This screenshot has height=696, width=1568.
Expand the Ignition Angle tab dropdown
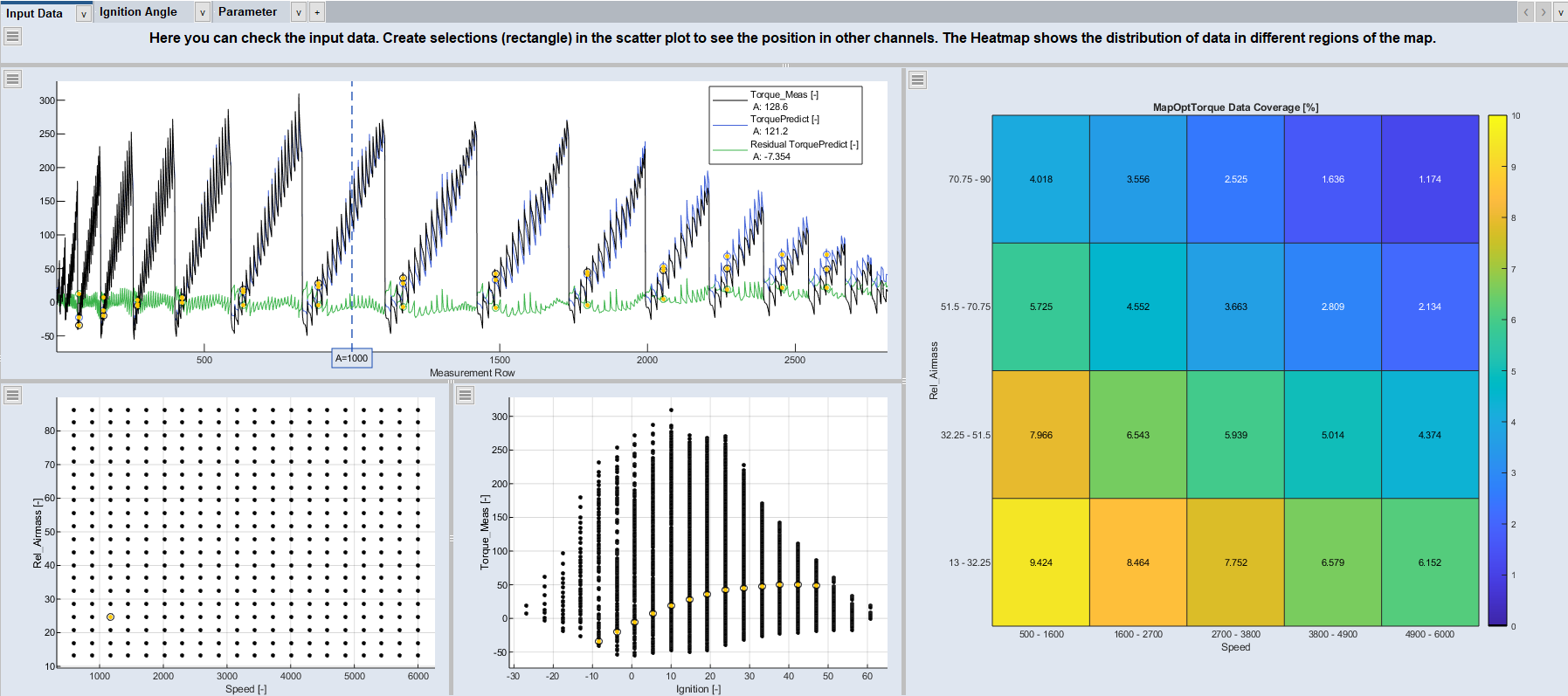tap(202, 12)
